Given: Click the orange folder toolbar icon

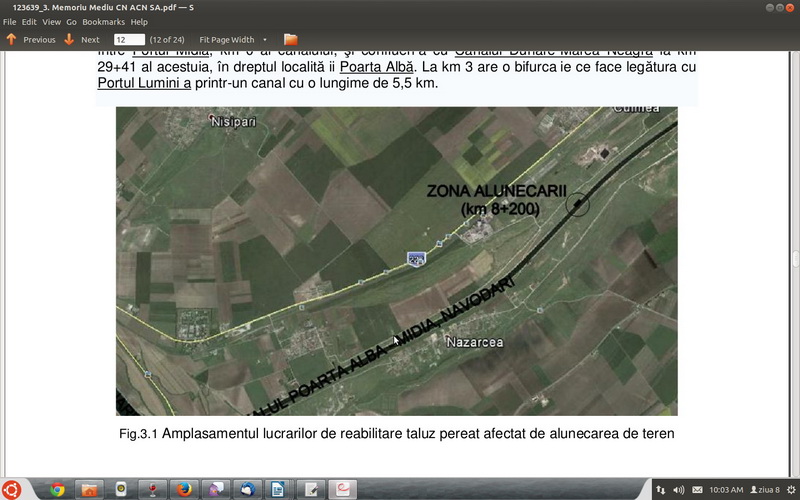Looking at the screenshot, I should [291, 40].
